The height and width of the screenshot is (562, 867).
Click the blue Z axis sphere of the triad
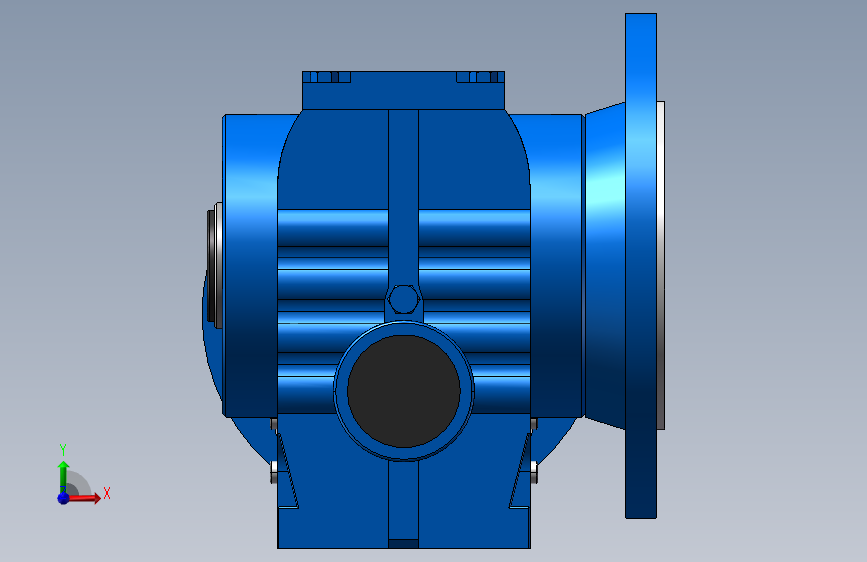(x=63, y=498)
